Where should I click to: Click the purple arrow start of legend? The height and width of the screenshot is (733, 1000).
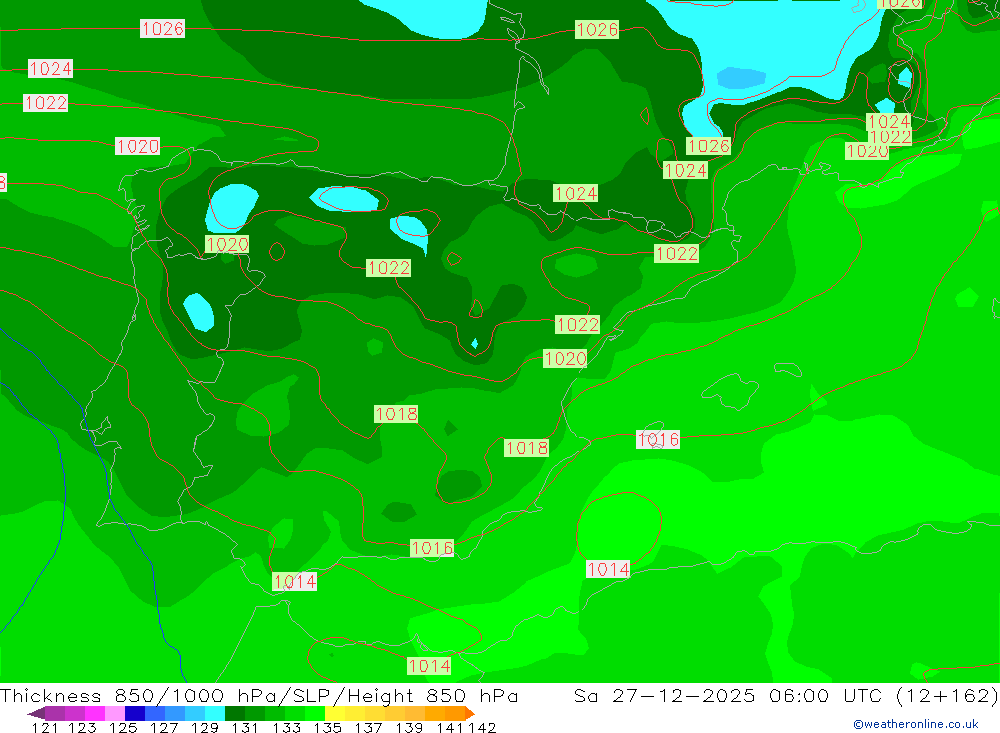tap(36, 713)
